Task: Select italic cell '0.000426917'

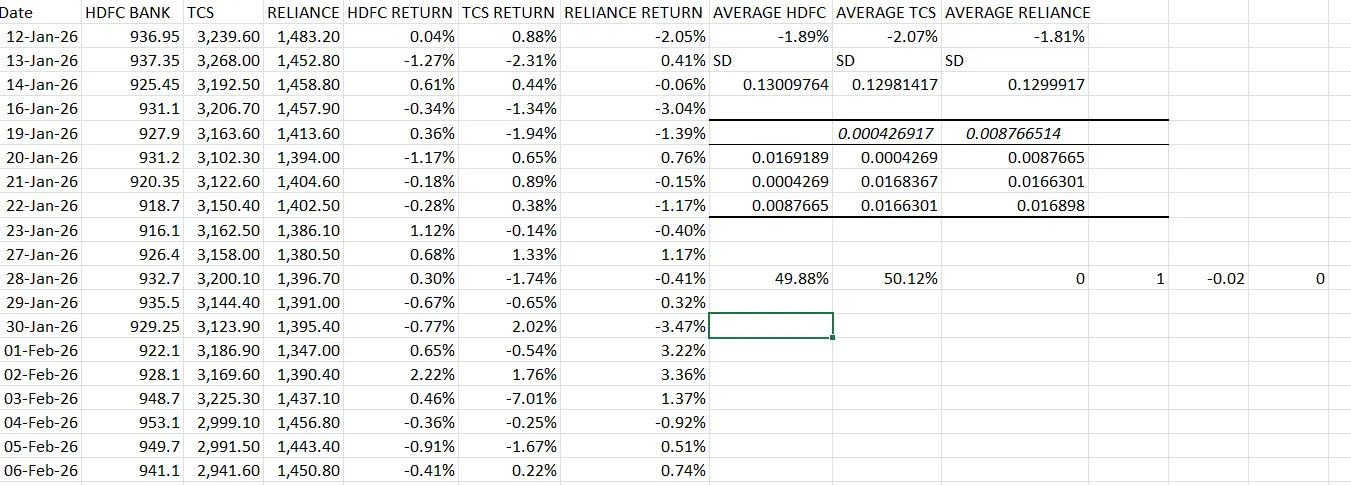Action: point(886,133)
